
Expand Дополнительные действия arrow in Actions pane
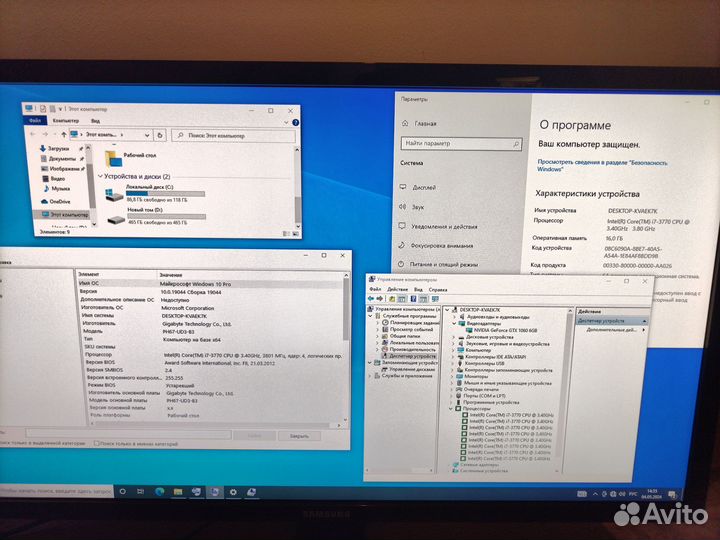point(643,330)
